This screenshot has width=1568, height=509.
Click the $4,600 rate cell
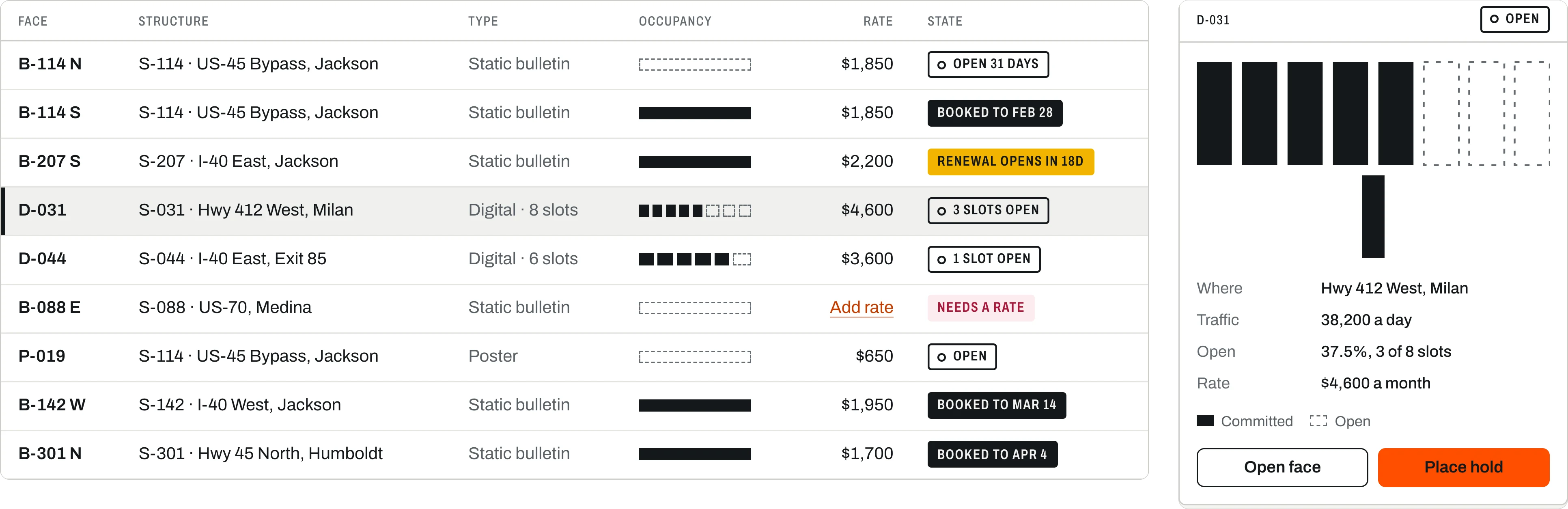867,210
